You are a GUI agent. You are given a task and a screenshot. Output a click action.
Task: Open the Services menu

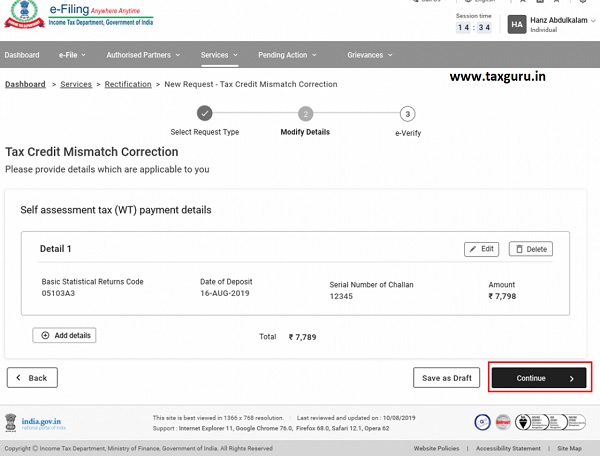[219, 55]
